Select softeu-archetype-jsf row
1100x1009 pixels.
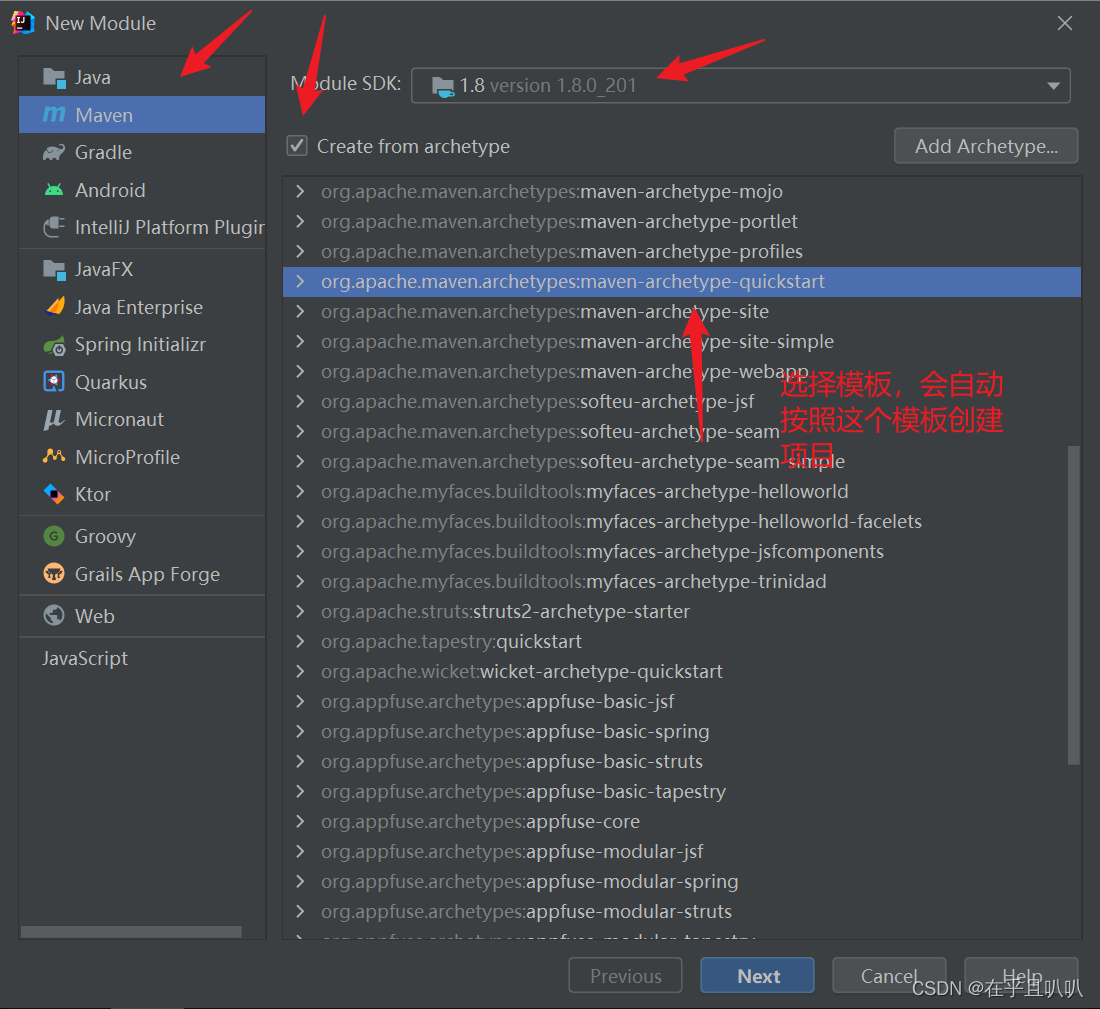click(682, 401)
